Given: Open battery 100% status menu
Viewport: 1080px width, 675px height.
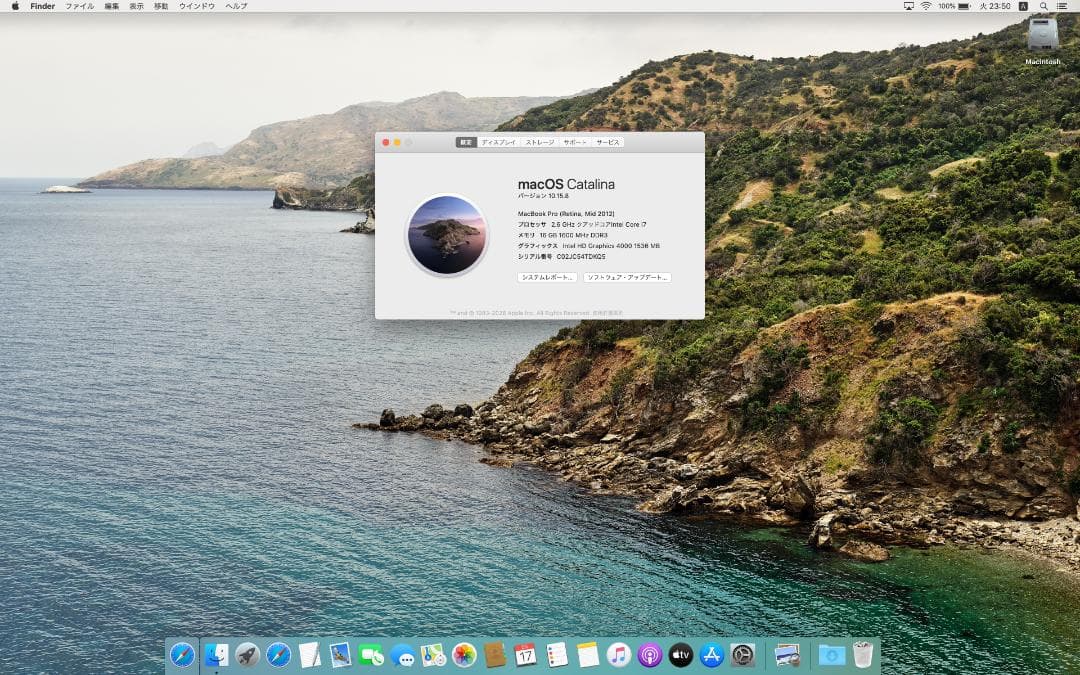Looking at the screenshot, I should [x=954, y=6].
